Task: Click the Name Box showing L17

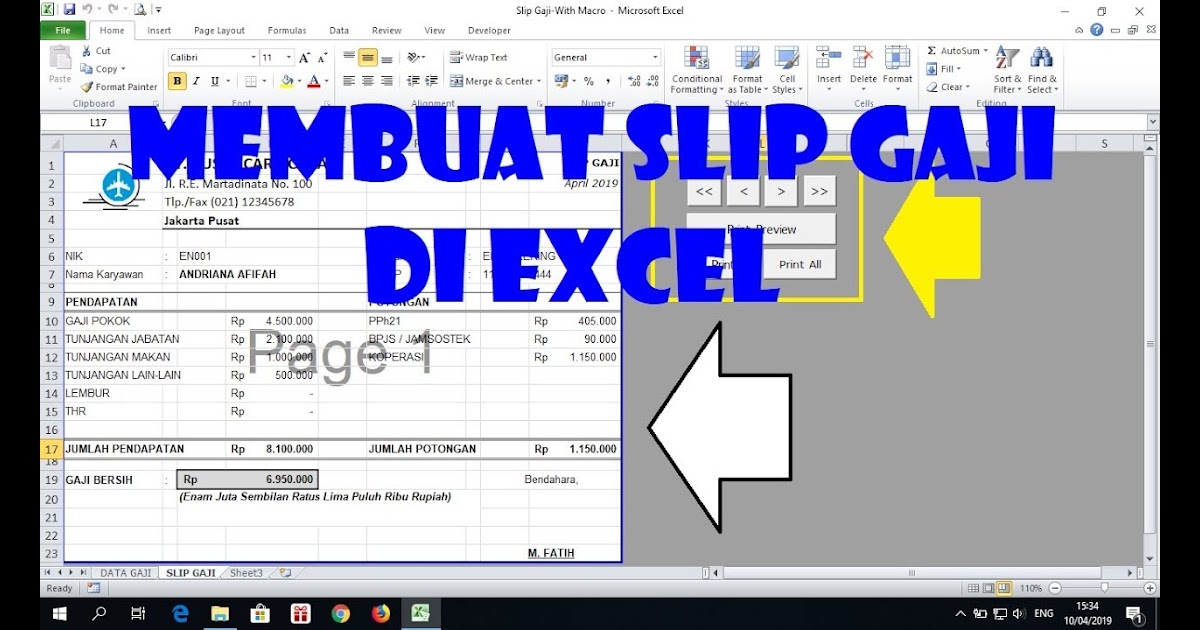Action: 100,123
